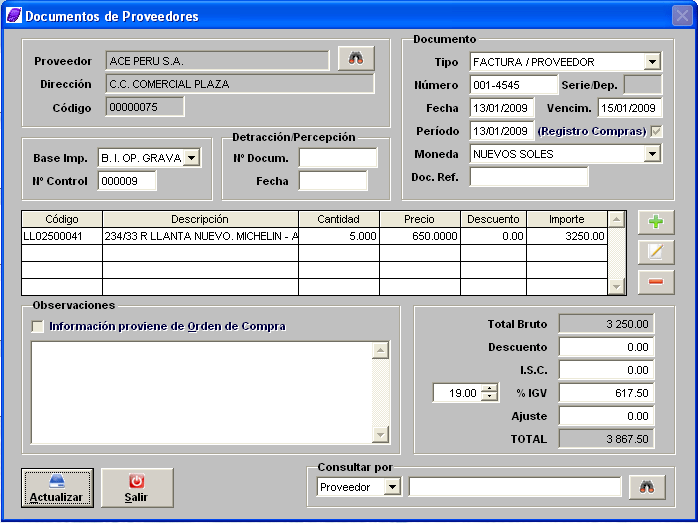
Task: Toggle Registro Compras checkbox
Action: [x=656, y=131]
